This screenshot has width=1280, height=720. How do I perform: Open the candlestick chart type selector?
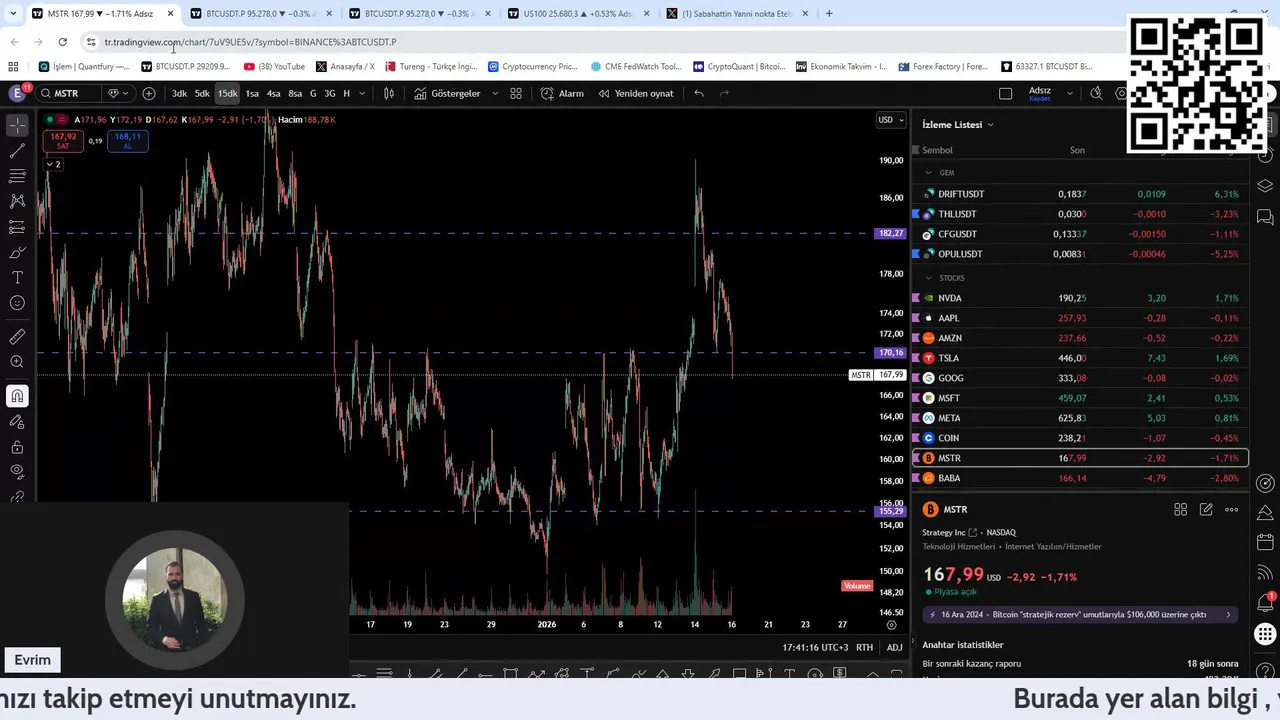tap(389, 93)
